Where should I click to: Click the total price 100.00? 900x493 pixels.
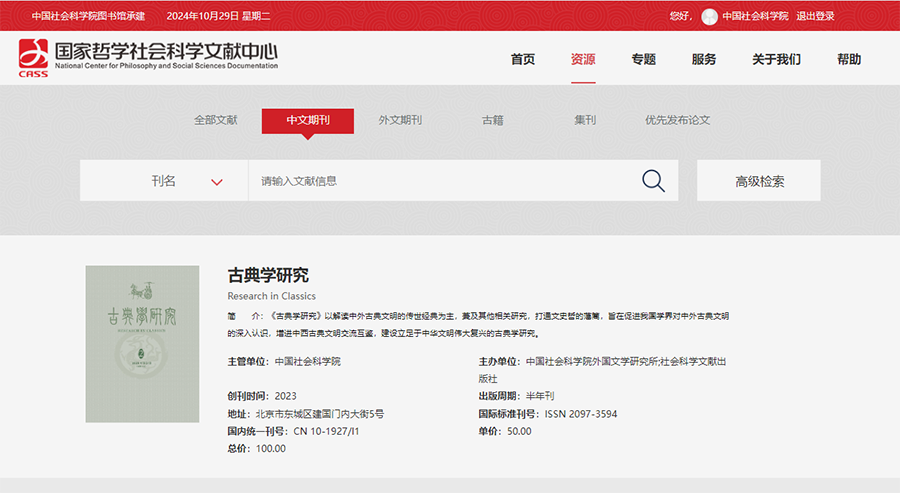point(271,448)
